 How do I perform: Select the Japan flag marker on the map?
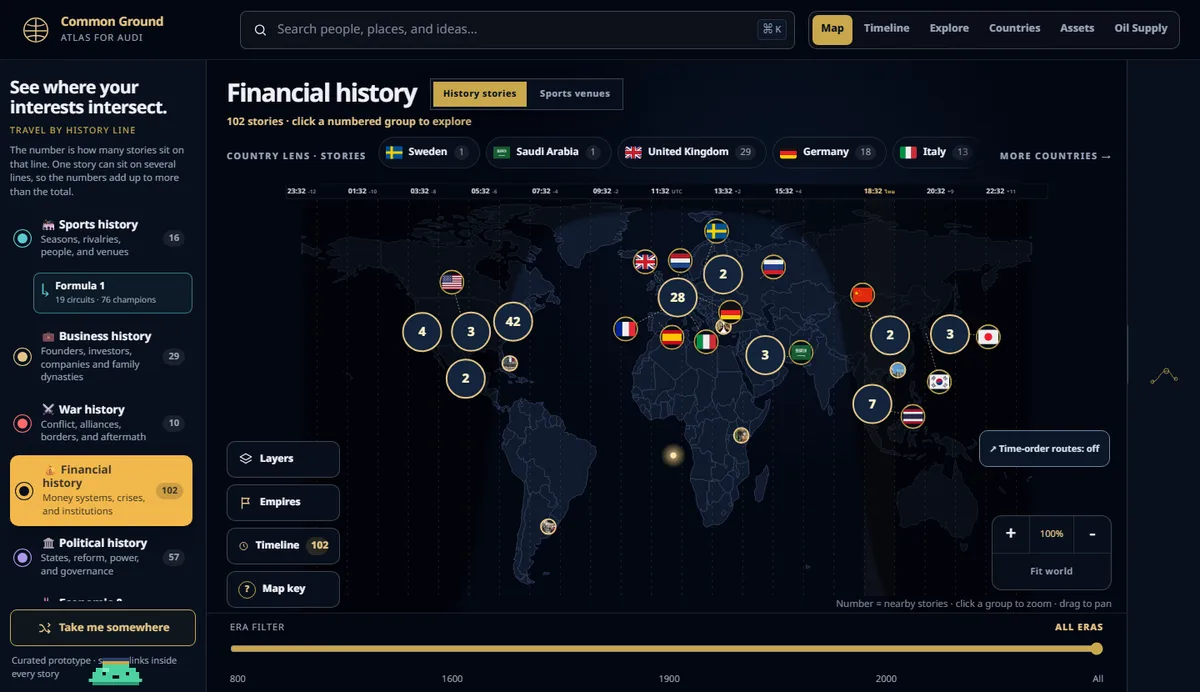(988, 337)
